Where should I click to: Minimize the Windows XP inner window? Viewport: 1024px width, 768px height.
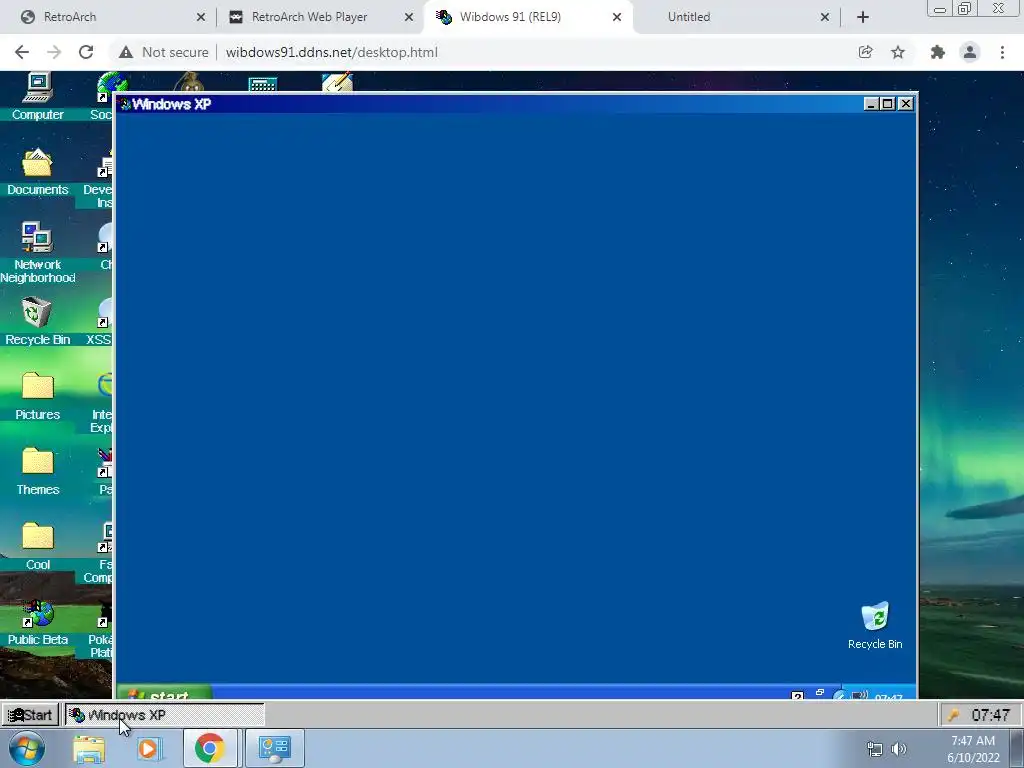(x=871, y=104)
